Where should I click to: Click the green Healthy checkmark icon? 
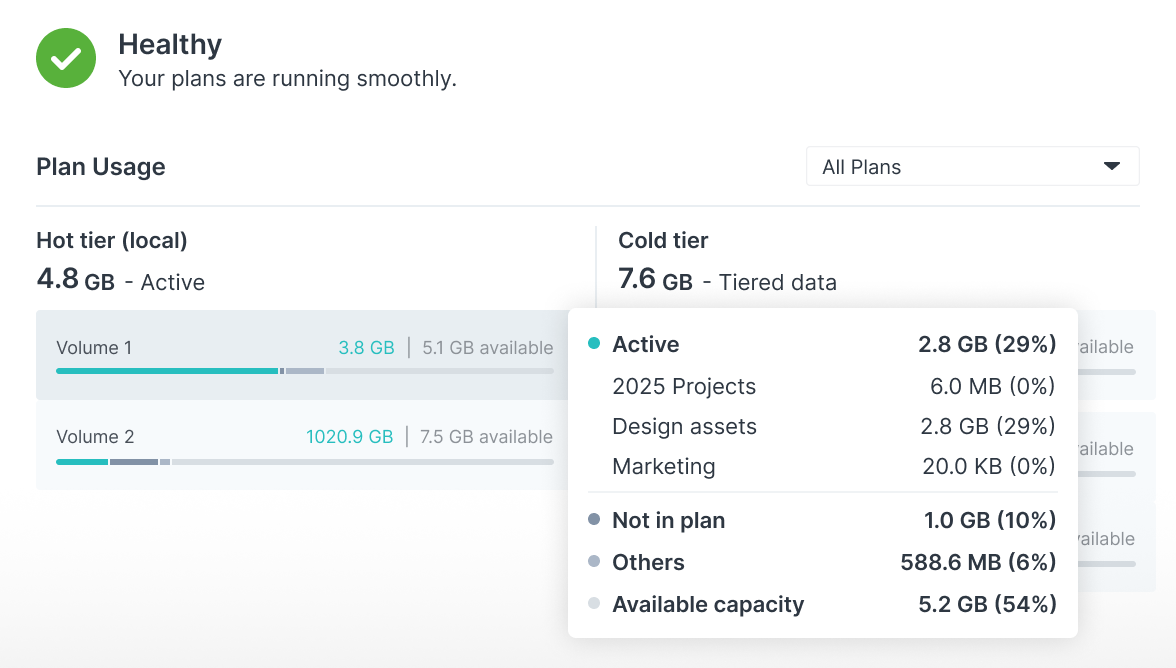point(66,59)
